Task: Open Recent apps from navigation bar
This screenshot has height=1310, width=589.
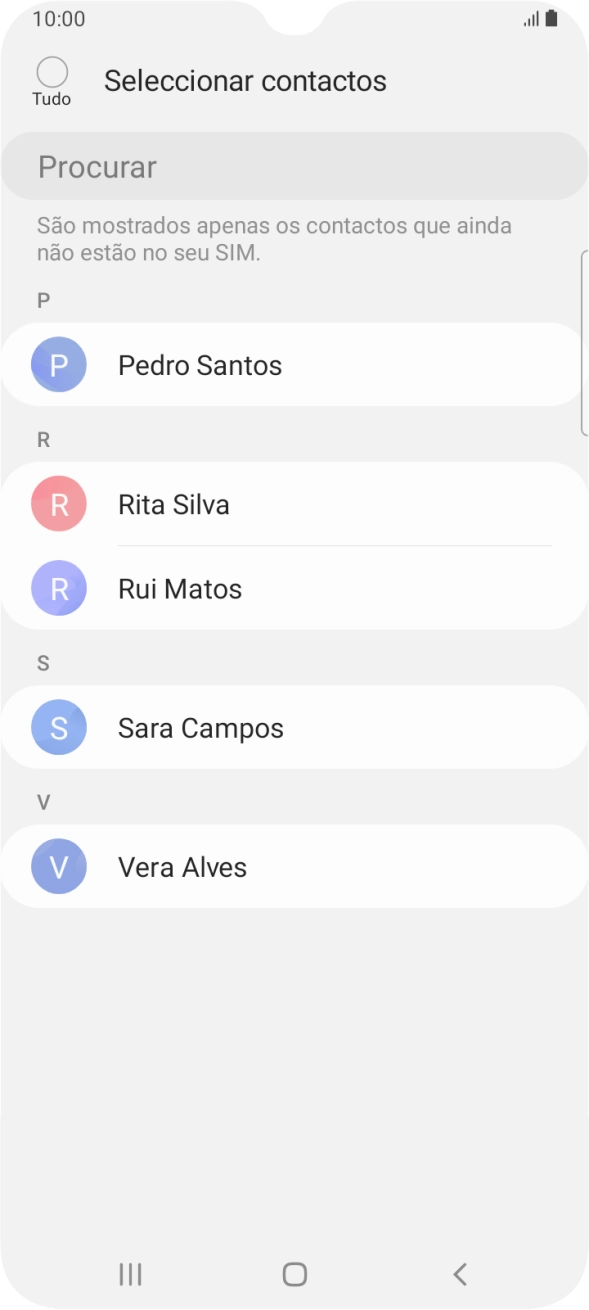Action: click(129, 1274)
